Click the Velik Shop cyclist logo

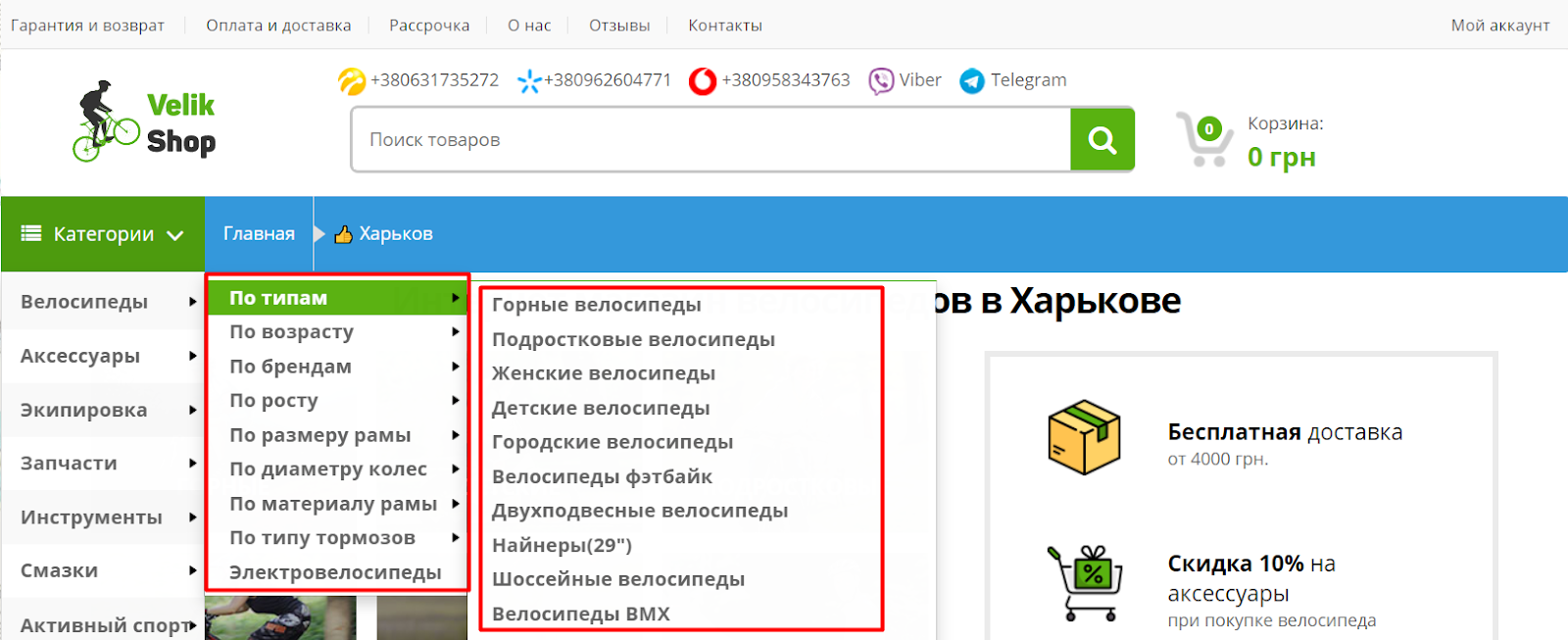(x=145, y=122)
